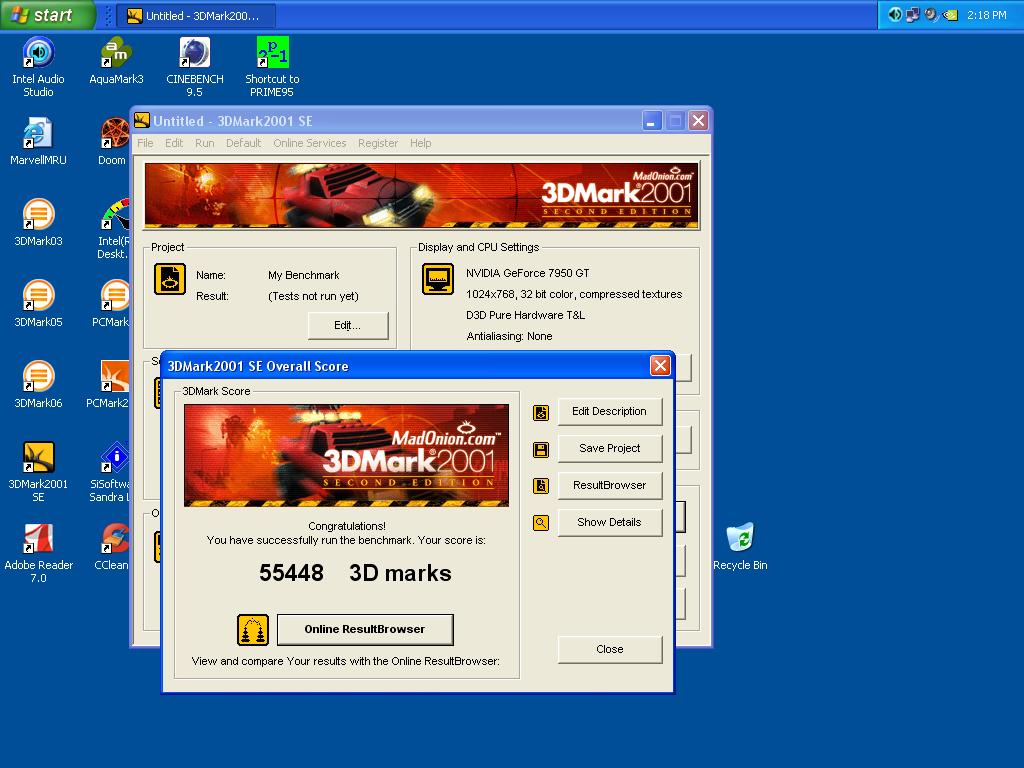Open the File menu in 3DMark2001 SE
Screen dimensions: 1024x768
pyautogui.click(x=145, y=143)
